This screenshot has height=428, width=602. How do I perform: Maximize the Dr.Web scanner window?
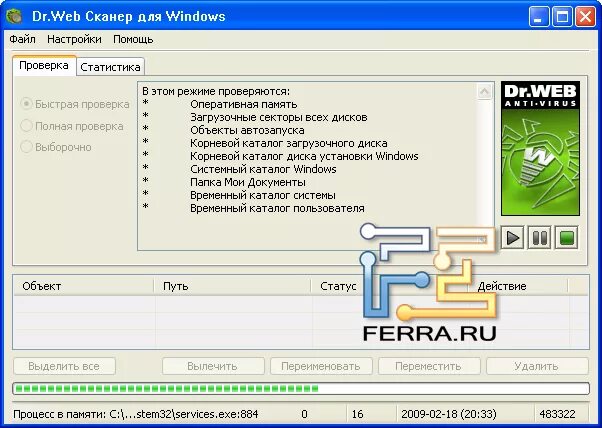coord(562,17)
